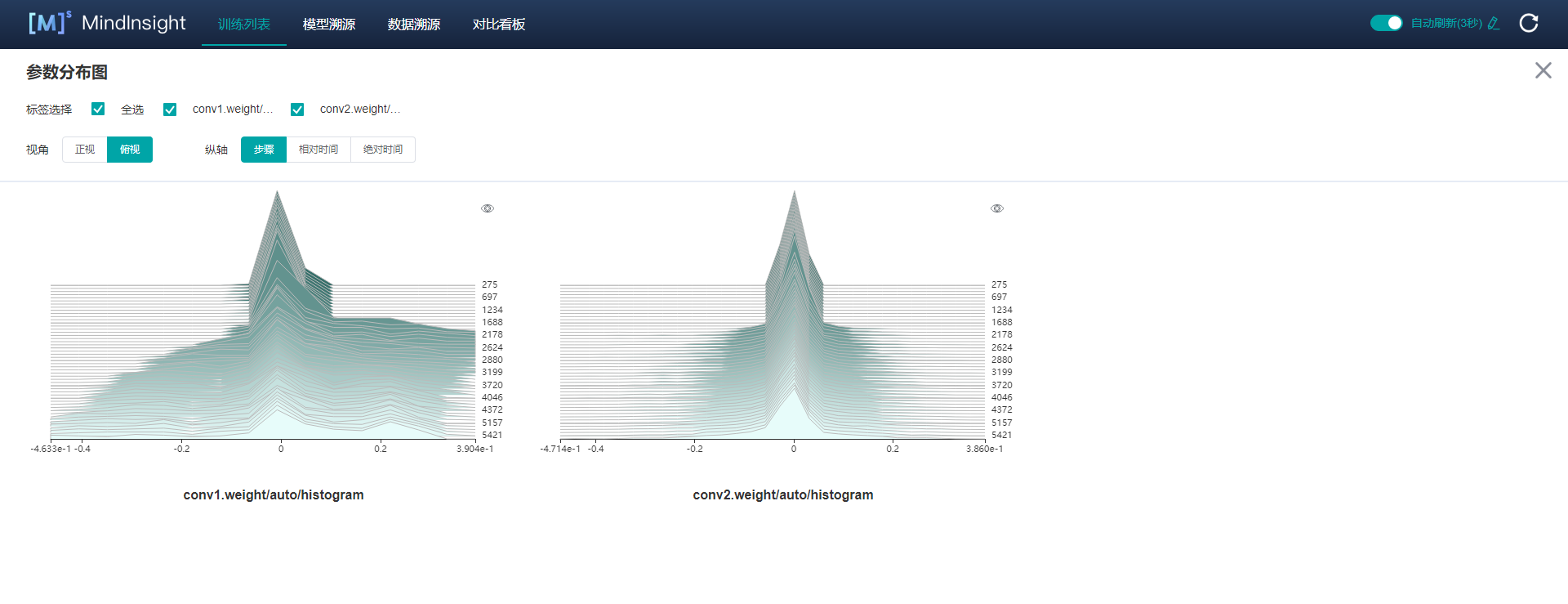
Task: Set vertical axis to 绝对时间
Action: pos(383,150)
